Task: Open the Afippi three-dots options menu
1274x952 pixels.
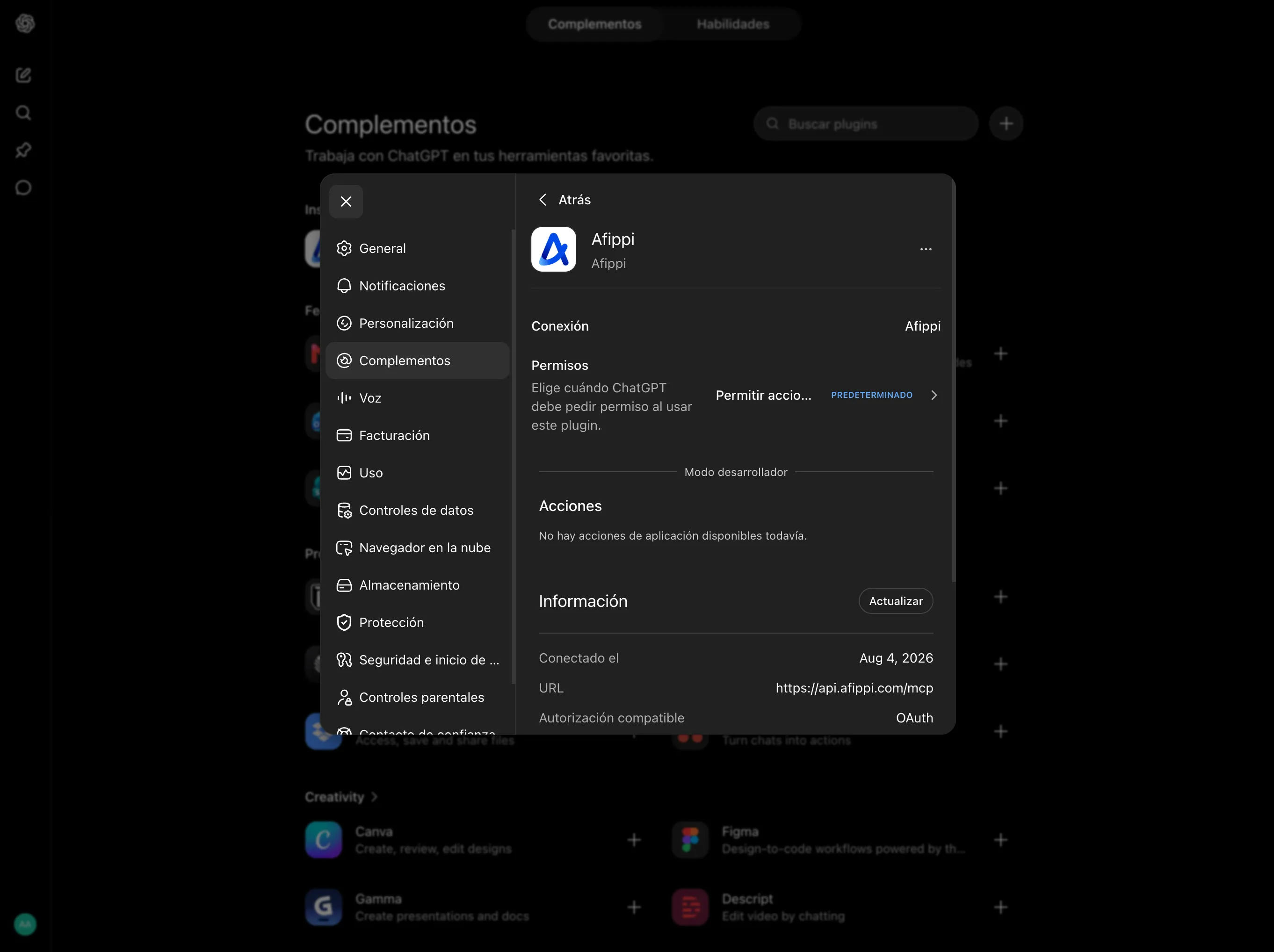Action: [x=926, y=249]
